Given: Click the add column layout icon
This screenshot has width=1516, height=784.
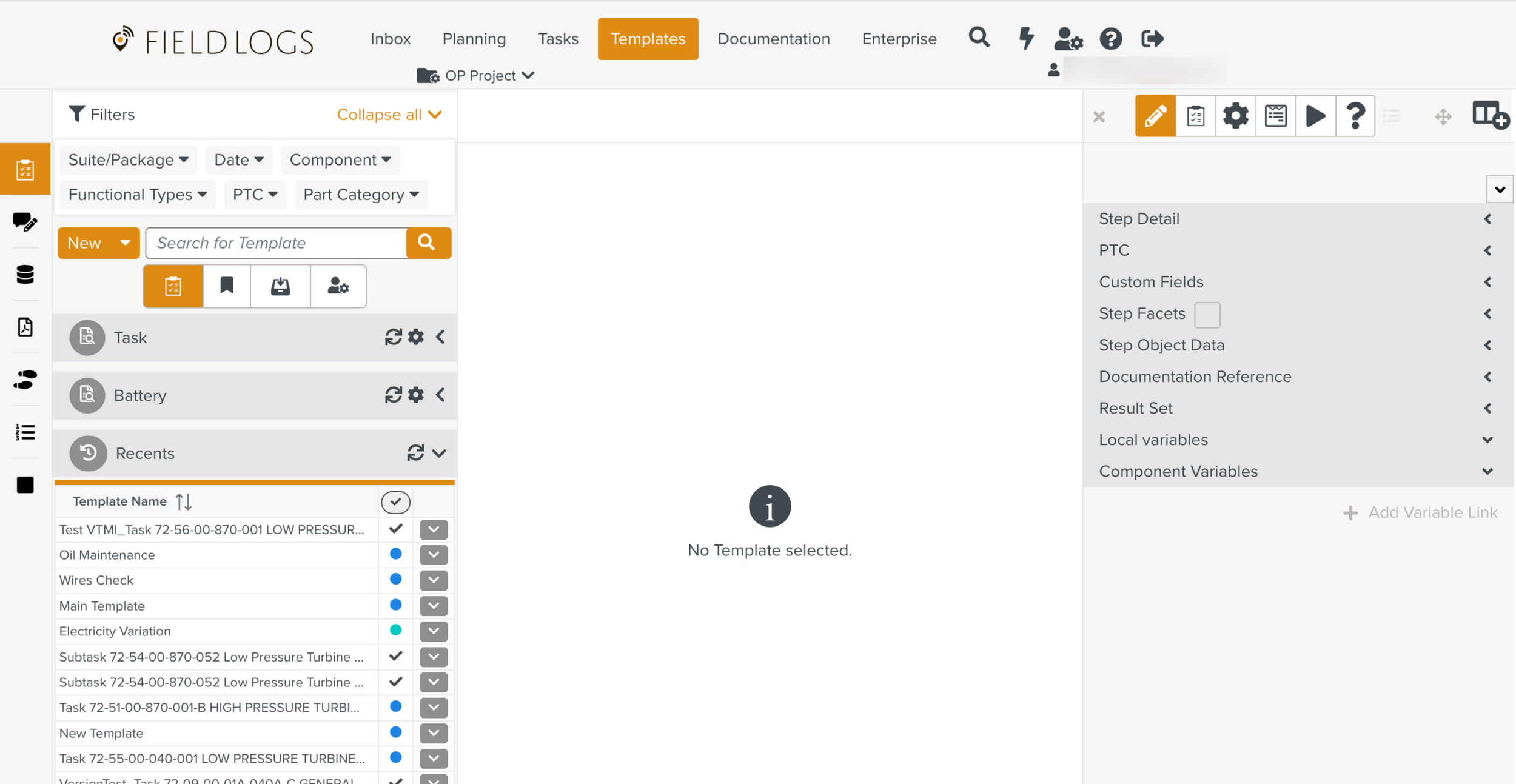Looking at the screenshot, I should 1489,115.
